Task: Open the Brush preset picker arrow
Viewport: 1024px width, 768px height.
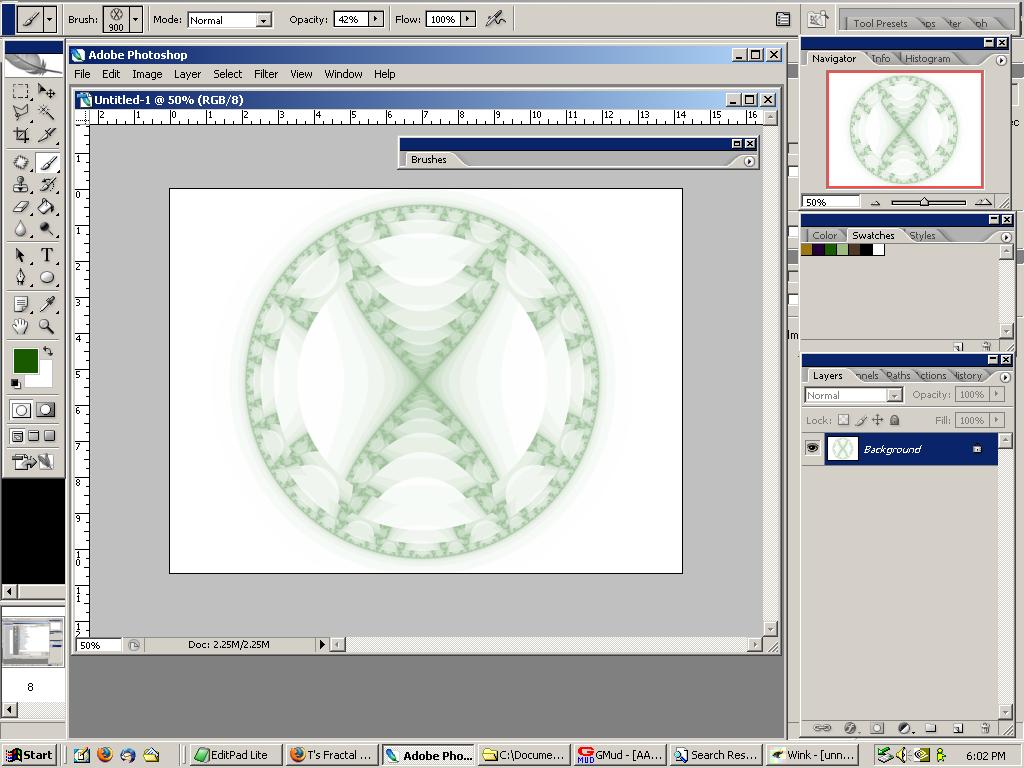Action: point(135,19)
